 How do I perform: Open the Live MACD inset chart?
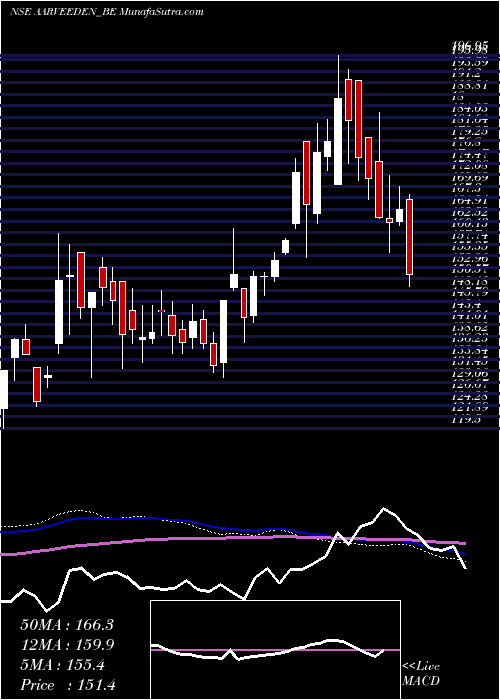275,650
